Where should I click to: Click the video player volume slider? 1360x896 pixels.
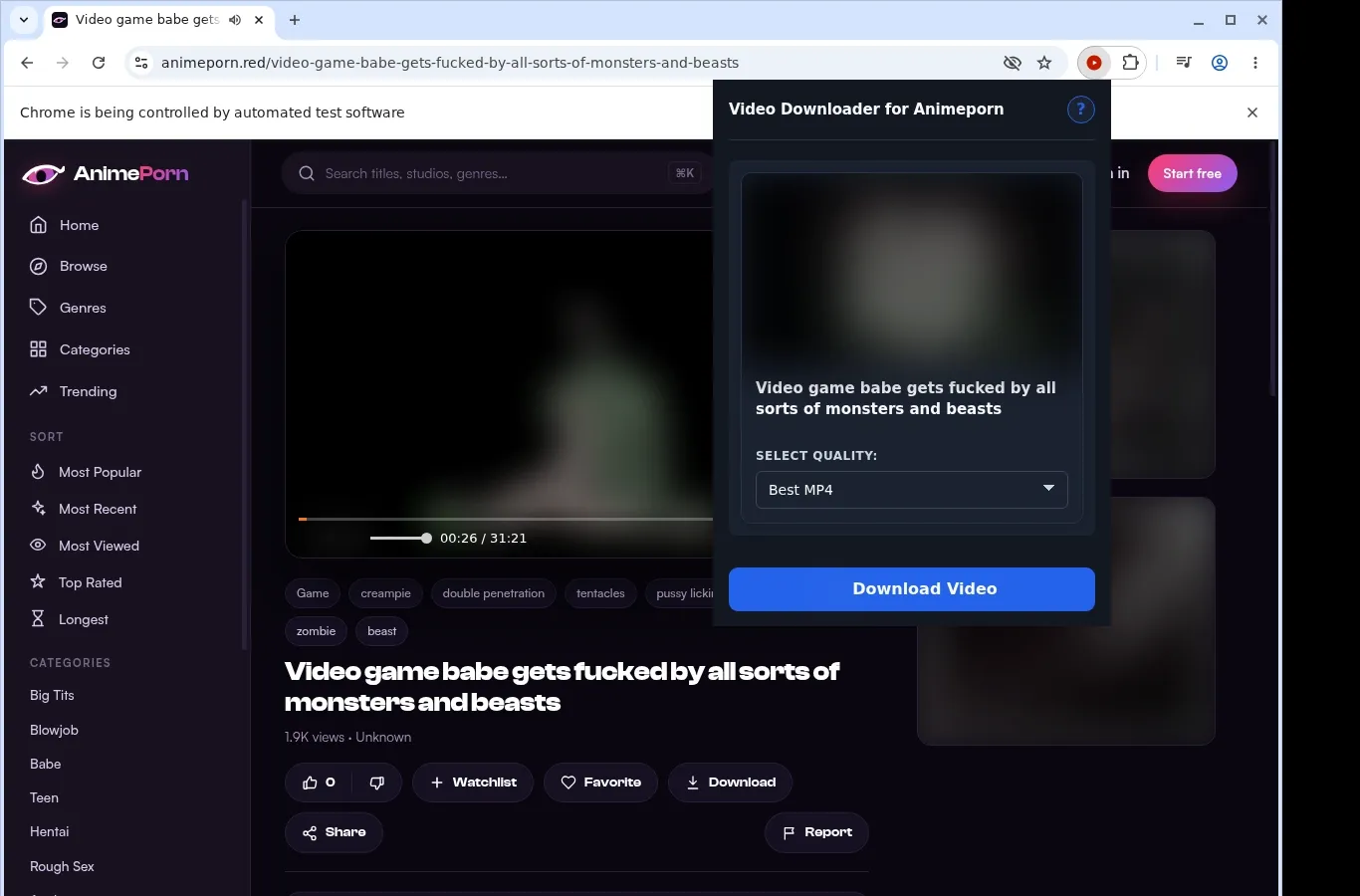pyautogui.click(x=400, y=538)
